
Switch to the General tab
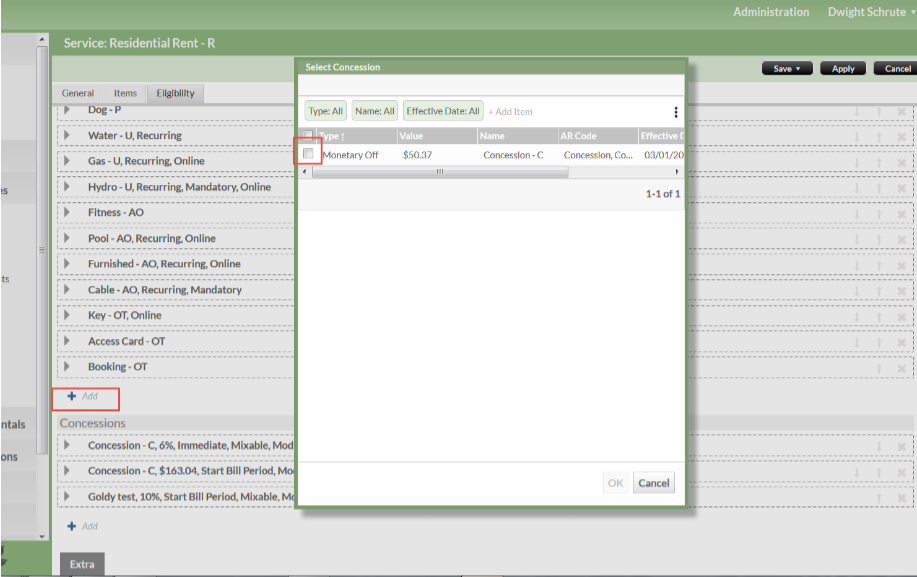pyautogui.click(x=78, y=93)
